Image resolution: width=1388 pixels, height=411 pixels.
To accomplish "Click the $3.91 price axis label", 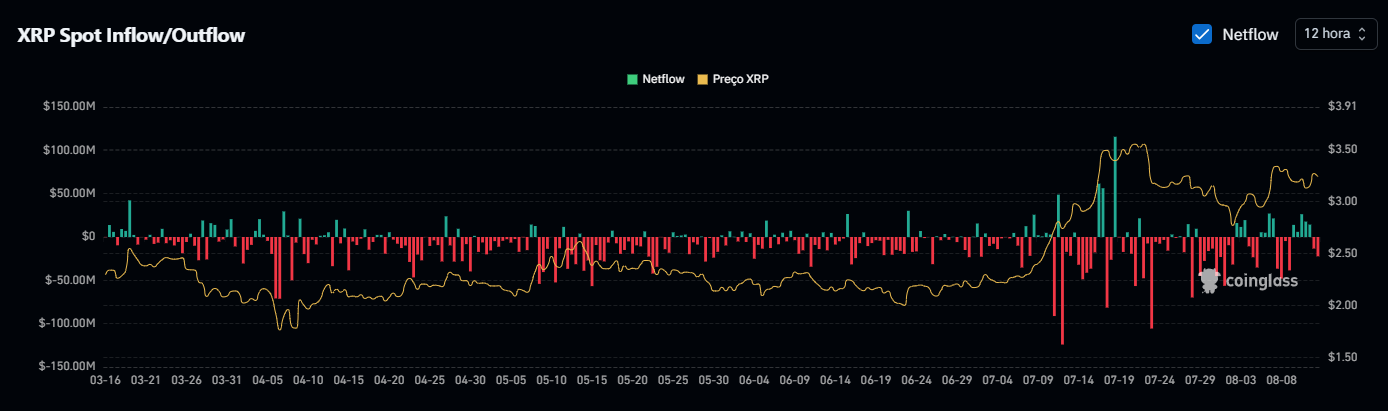I will 1341,106.
